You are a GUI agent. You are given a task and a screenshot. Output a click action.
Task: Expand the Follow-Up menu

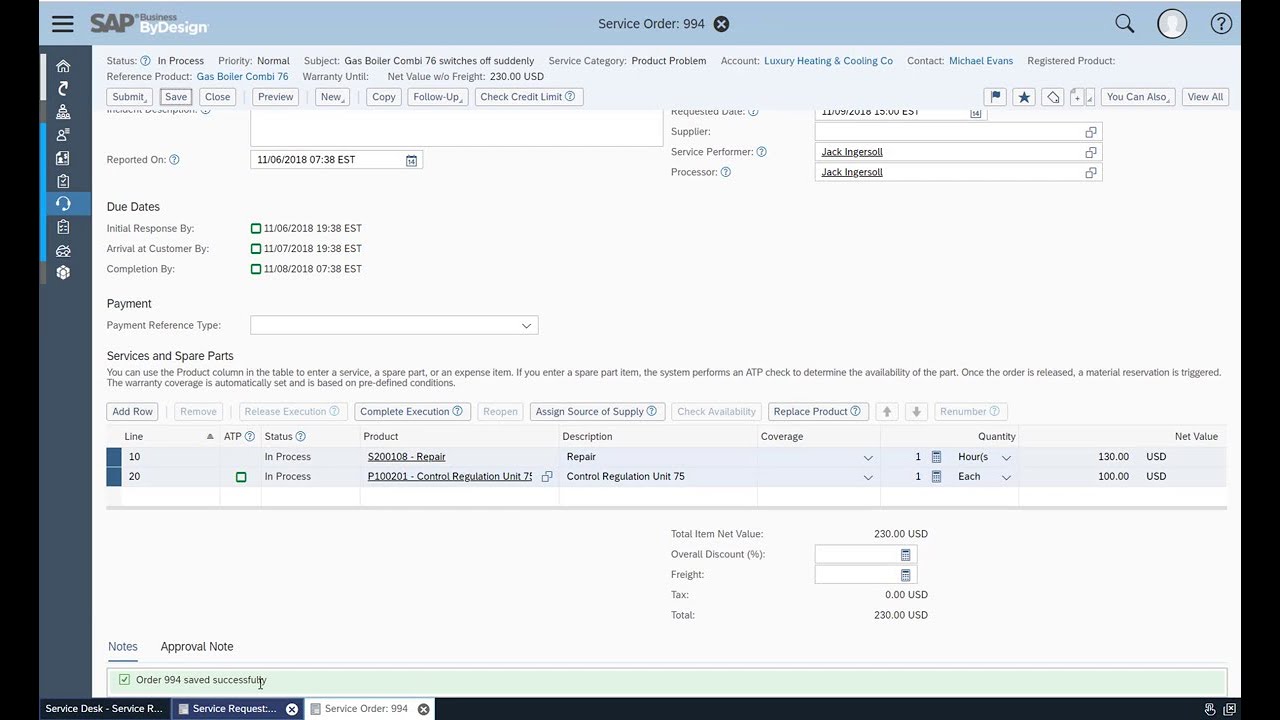point(438,97)
